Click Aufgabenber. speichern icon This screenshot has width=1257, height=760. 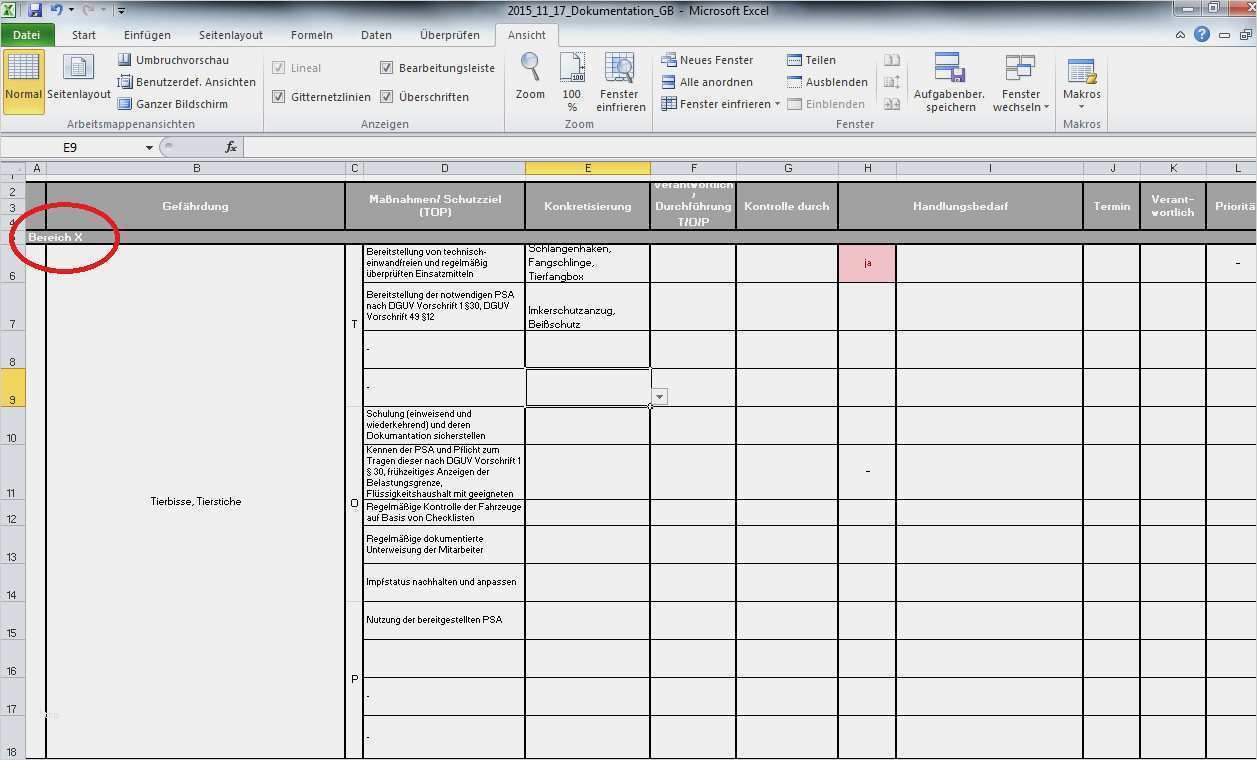[948, 70]
